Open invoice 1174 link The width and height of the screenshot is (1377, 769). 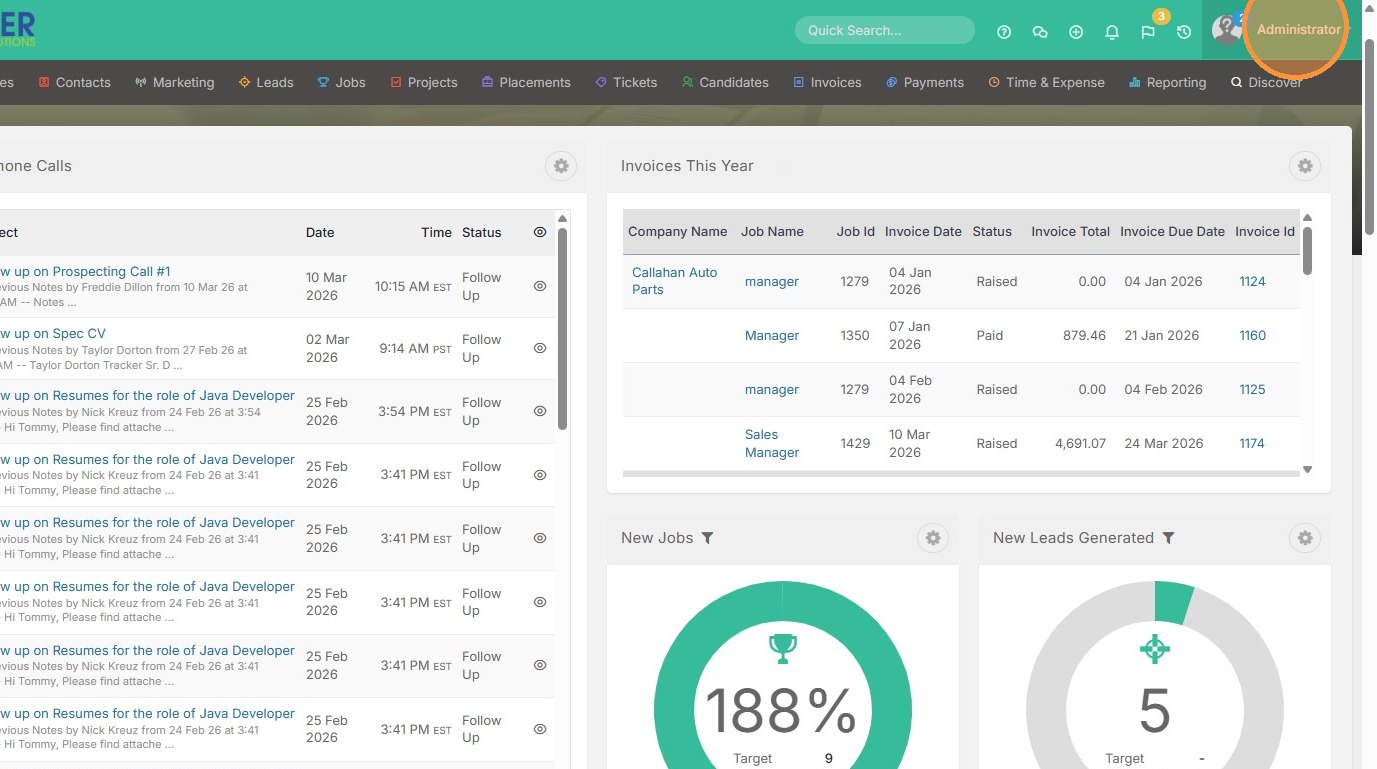coord(1252,443)
